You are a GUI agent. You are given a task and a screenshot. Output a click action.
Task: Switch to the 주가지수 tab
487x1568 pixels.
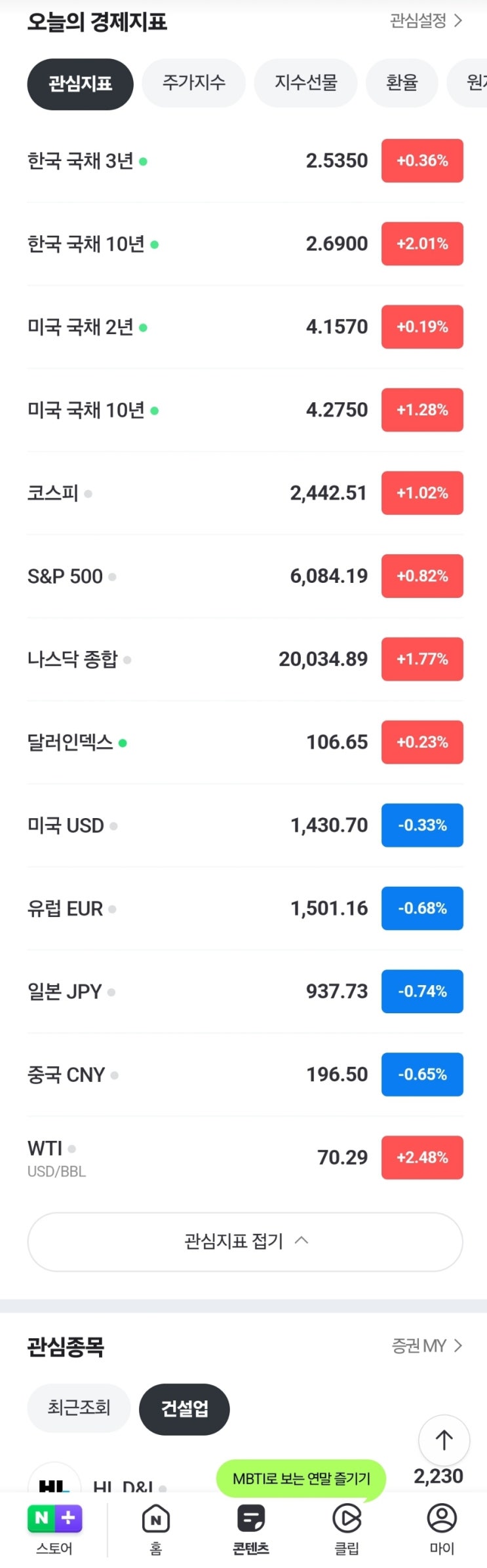pyautogui.click(x=194, y=83)
